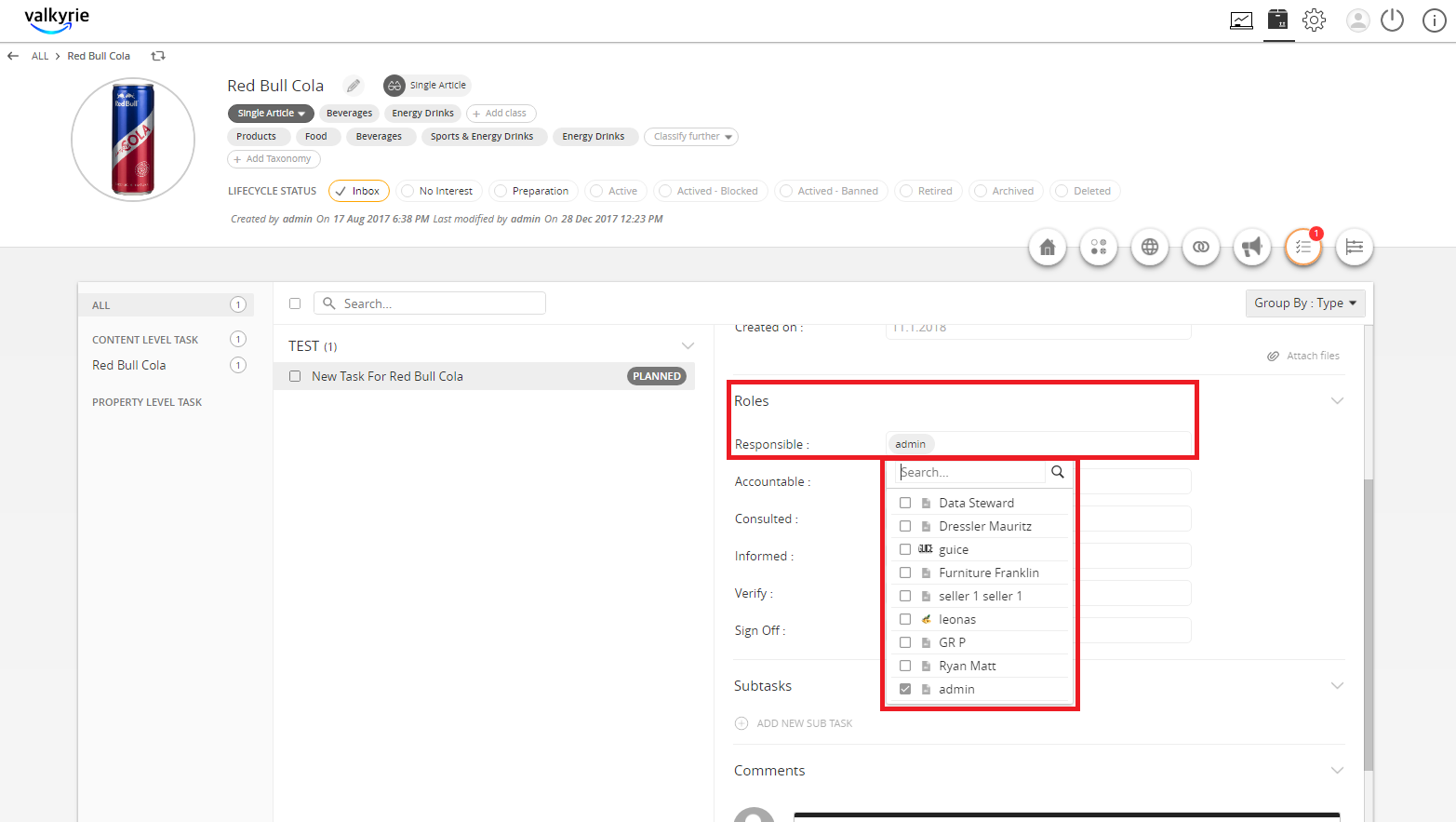Open the Single Article class dropdown
Image resolution: width=1456 pixels, height=822 pixels.
pos(271,114)
